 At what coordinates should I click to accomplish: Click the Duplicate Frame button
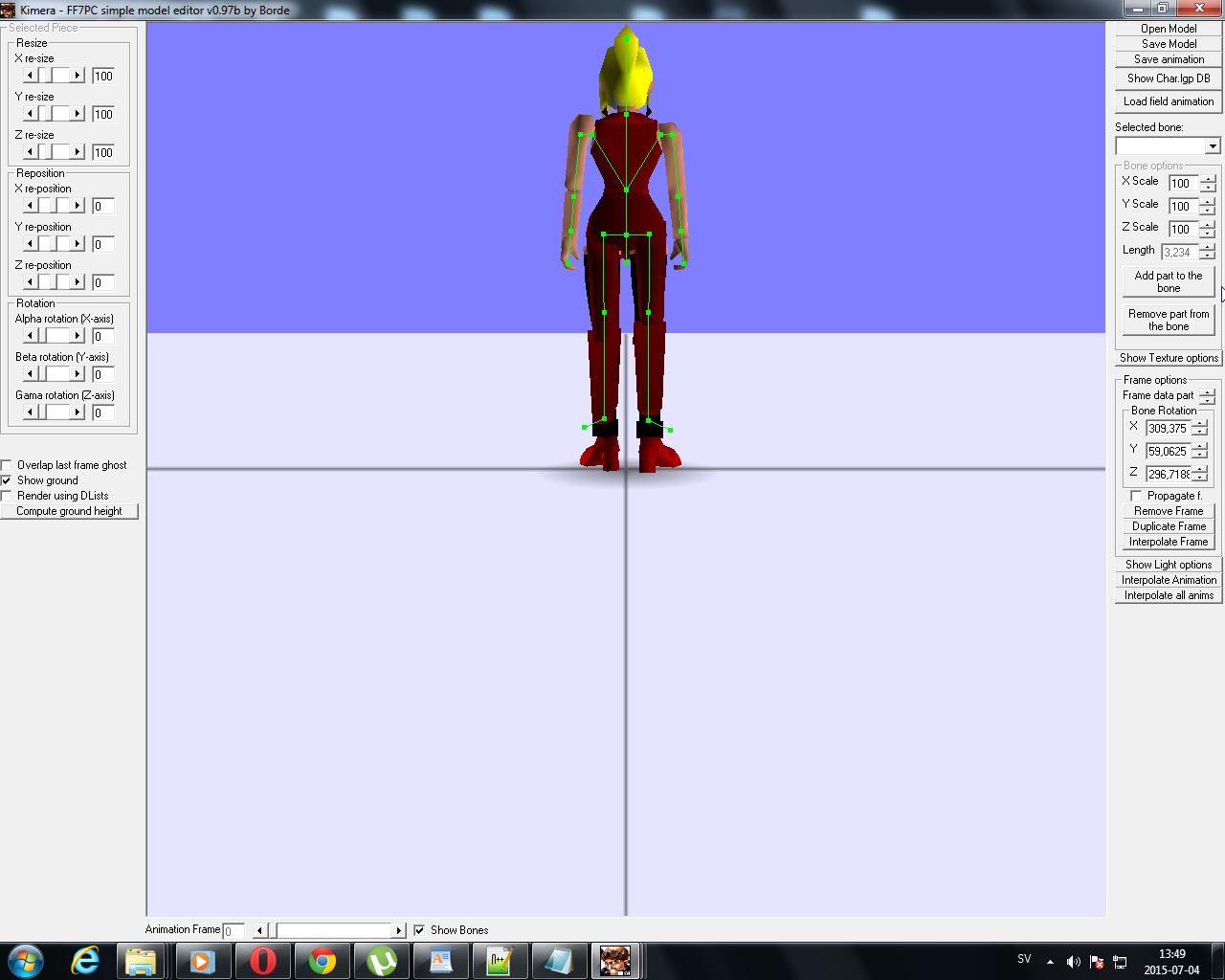pos(1169,526)
